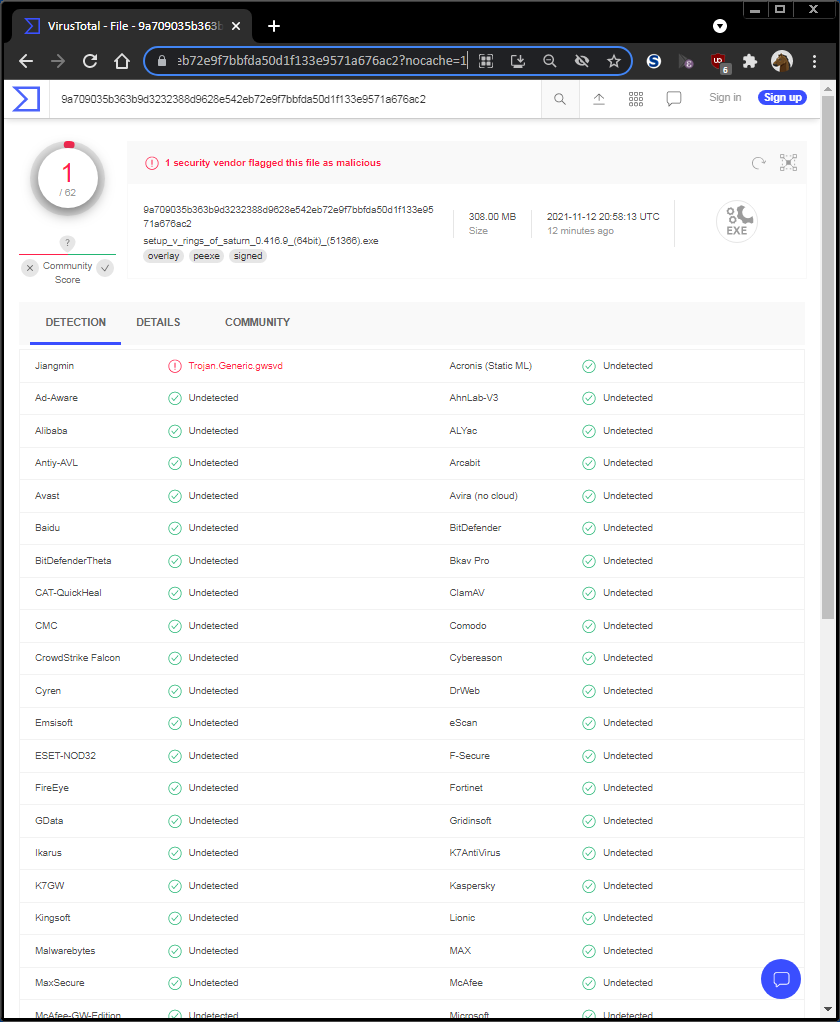Click the ESET-NOD32 vendor name
This screenshot has width=840, height=1022.
65,755
